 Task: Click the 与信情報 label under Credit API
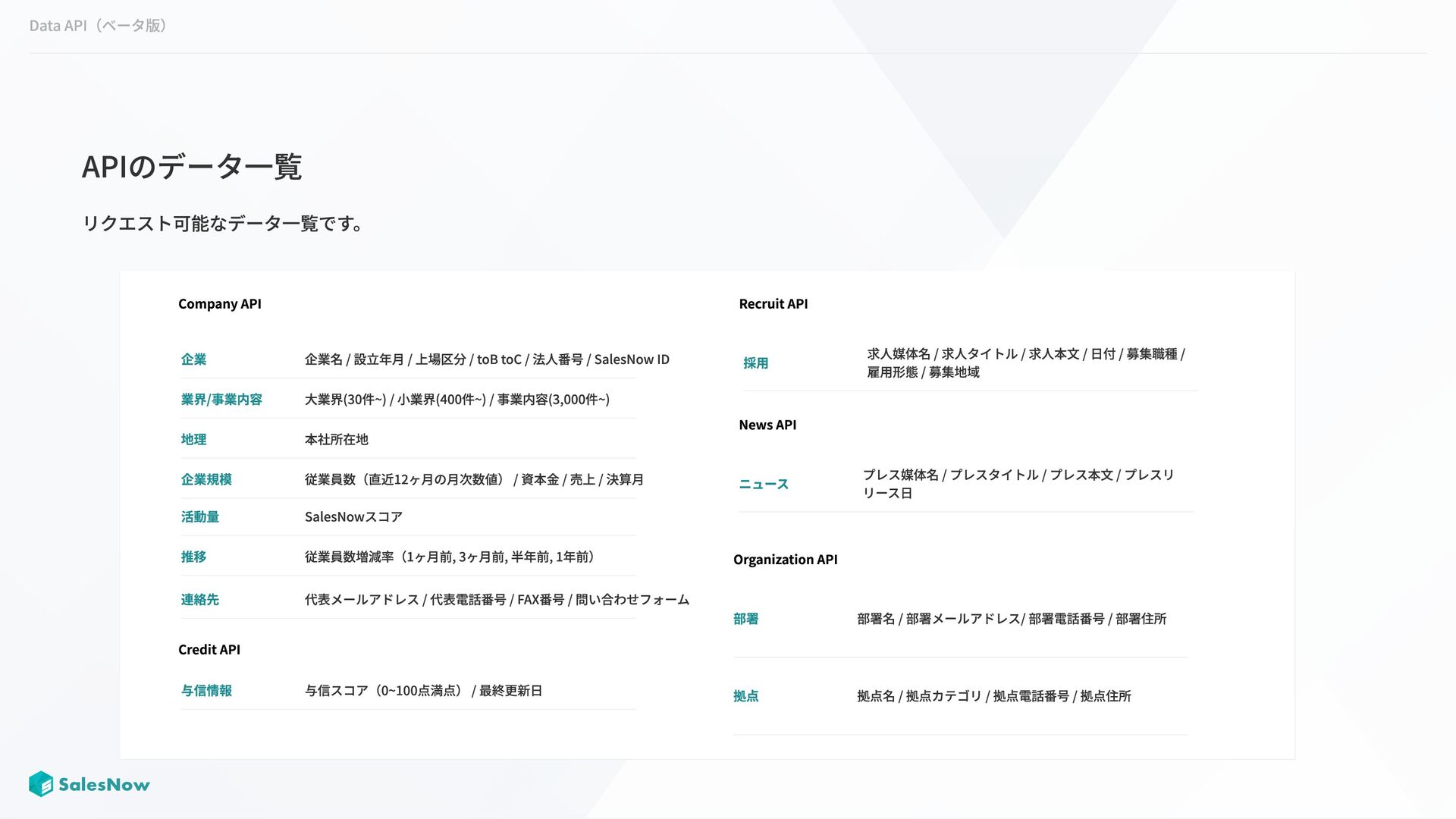point(206,691)
